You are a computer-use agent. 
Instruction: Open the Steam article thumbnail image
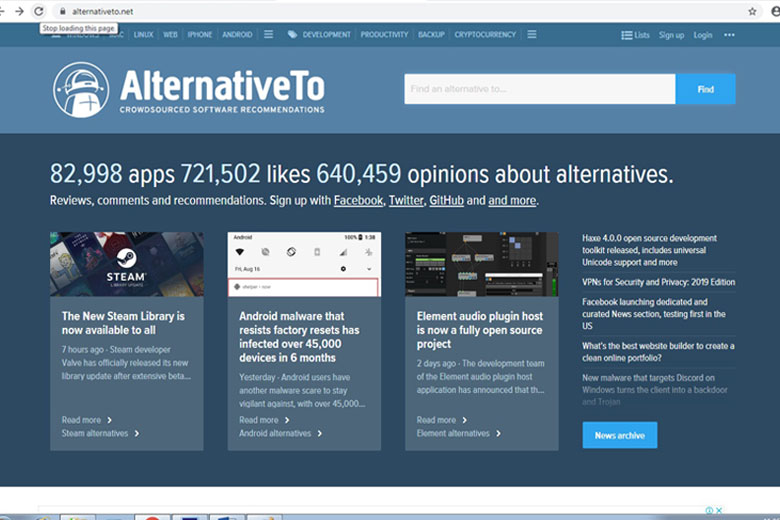[127, 264]
